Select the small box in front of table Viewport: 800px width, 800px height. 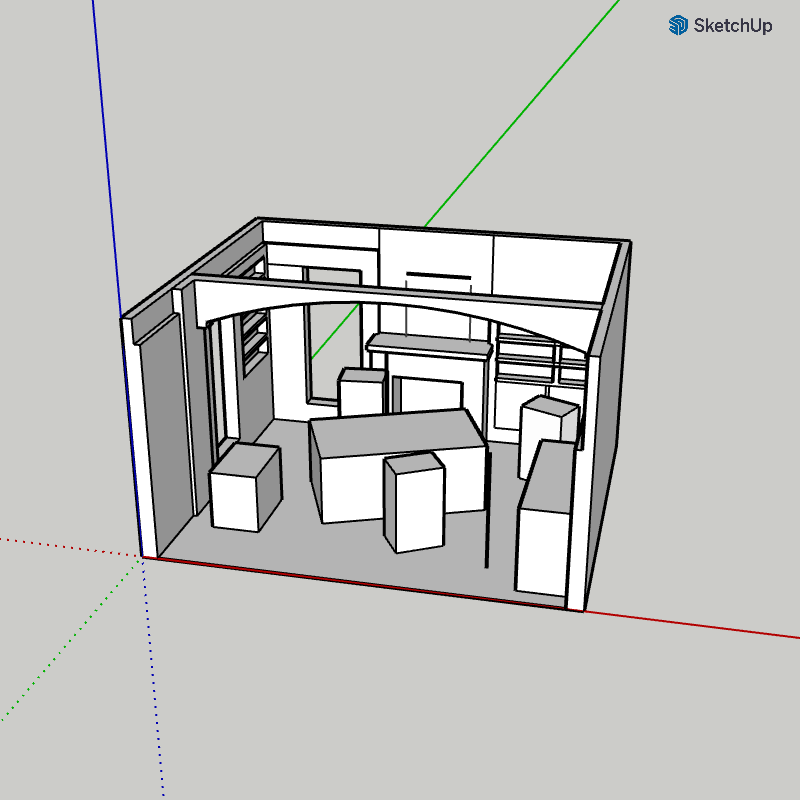[x=414, y=503]
